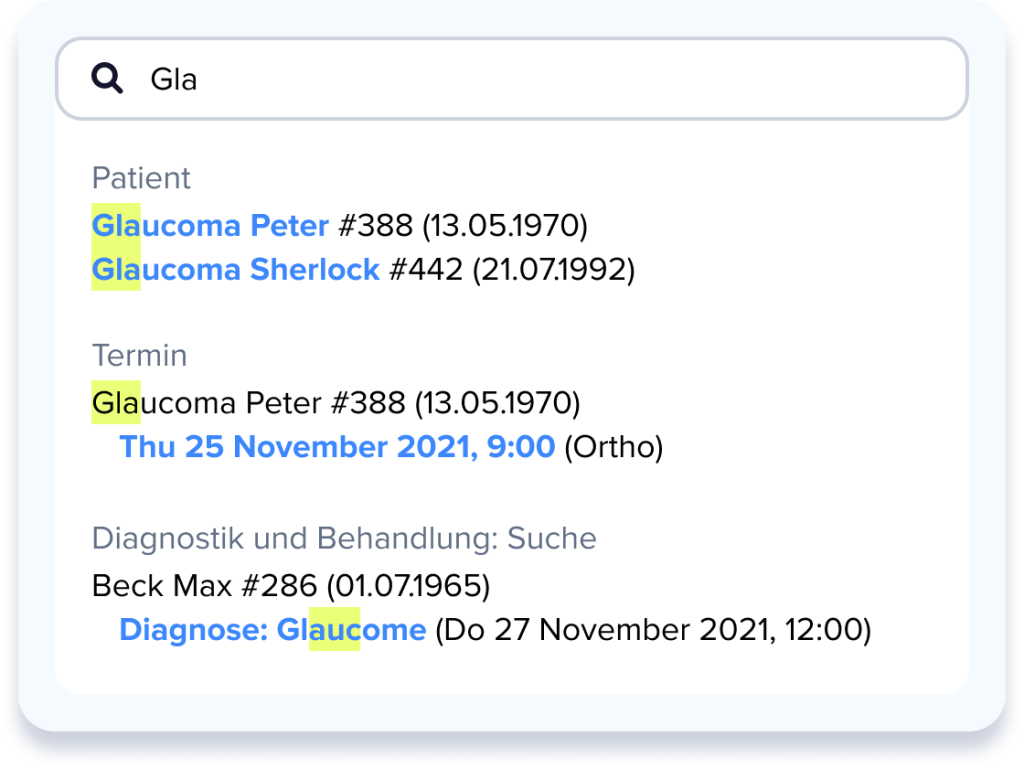Click birthdate (21.07.1992) of Glaucoma Sherlock
The width and height of the screenshot is (1024, 768).
554,270
